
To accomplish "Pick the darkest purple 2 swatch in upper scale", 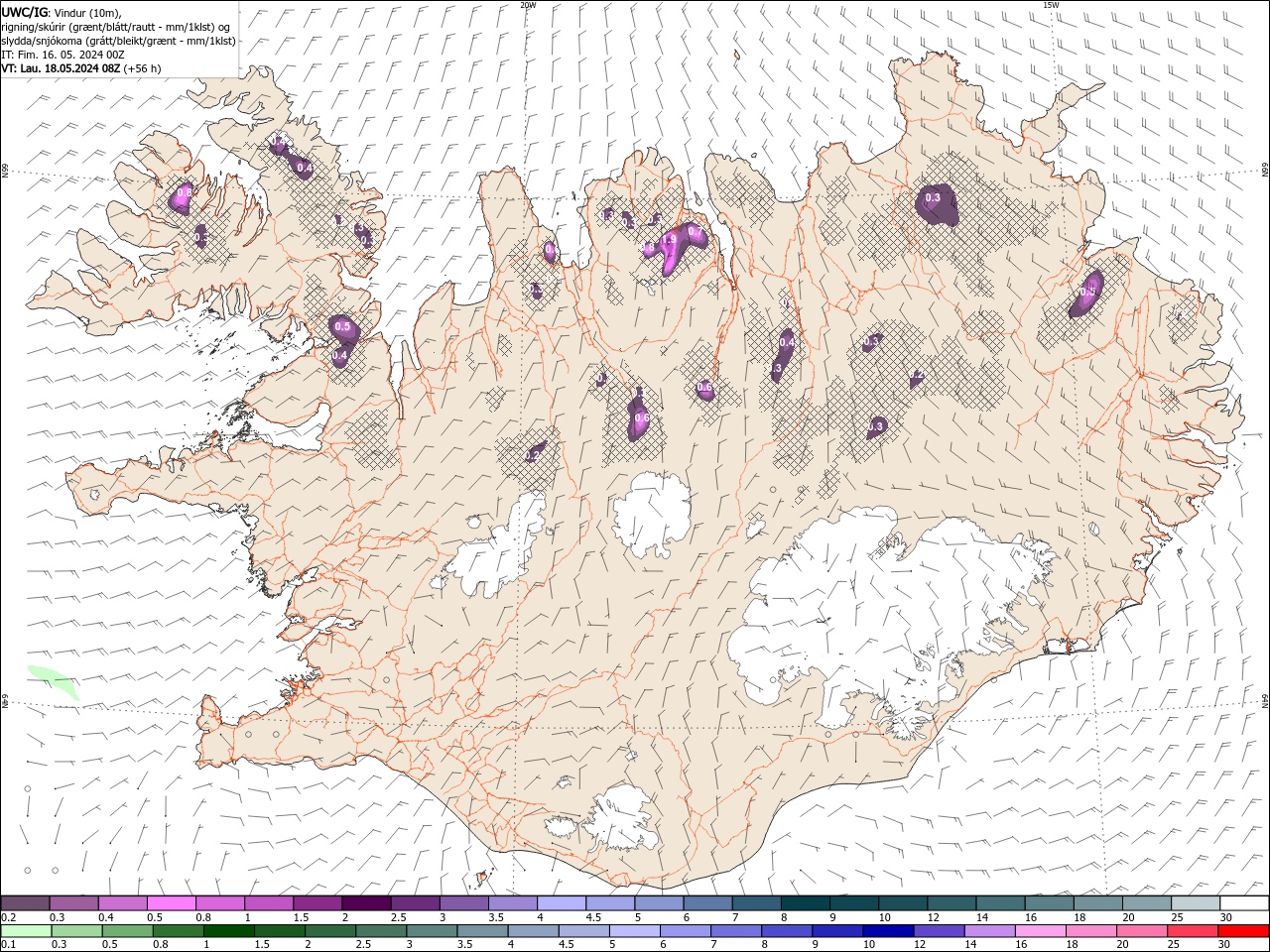I will tap(366, 903).
